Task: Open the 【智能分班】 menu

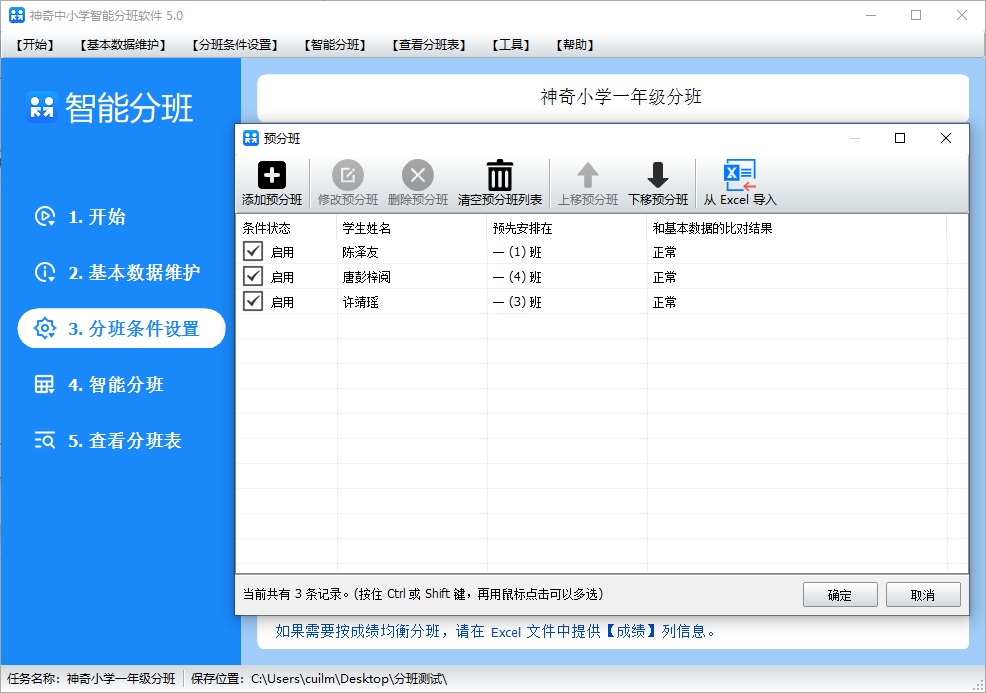Action: (x=335, y=45)
